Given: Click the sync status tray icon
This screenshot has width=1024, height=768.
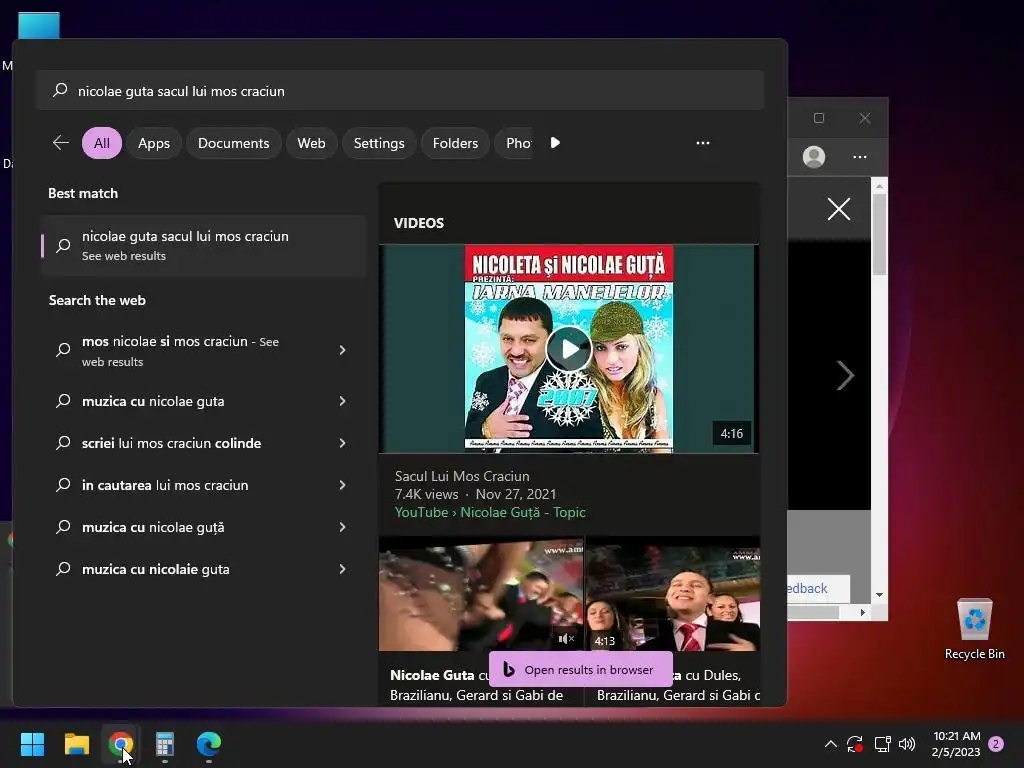Looking at the screenshot, I should tap(854, 744).
